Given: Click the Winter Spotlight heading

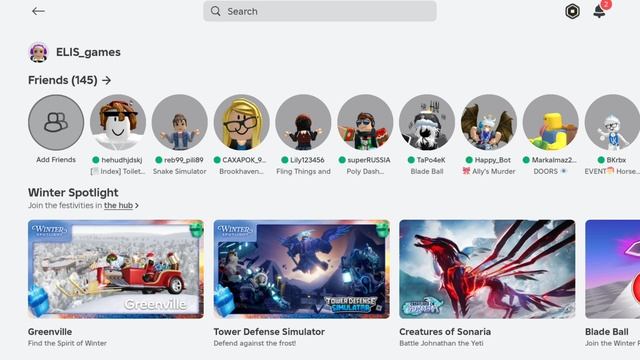Looking at the screenshot, I should 73,192.
